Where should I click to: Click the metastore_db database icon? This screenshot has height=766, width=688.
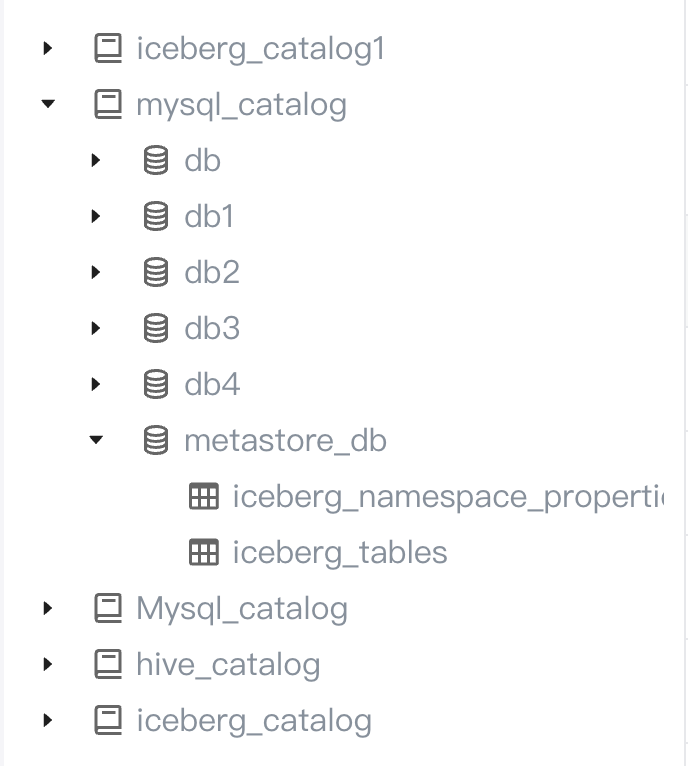click(x=156, y=440)
